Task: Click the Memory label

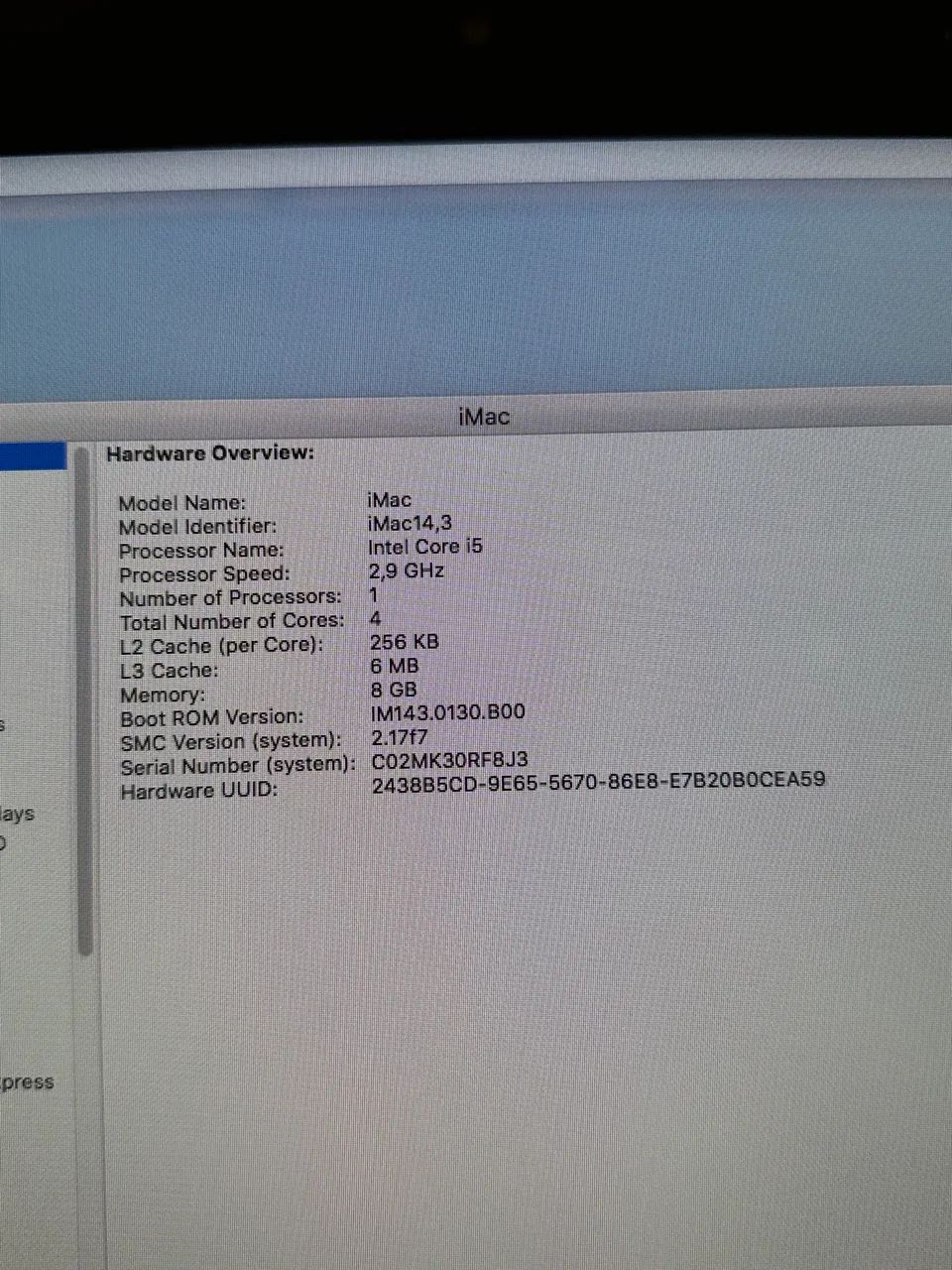Action: [163, 696]
